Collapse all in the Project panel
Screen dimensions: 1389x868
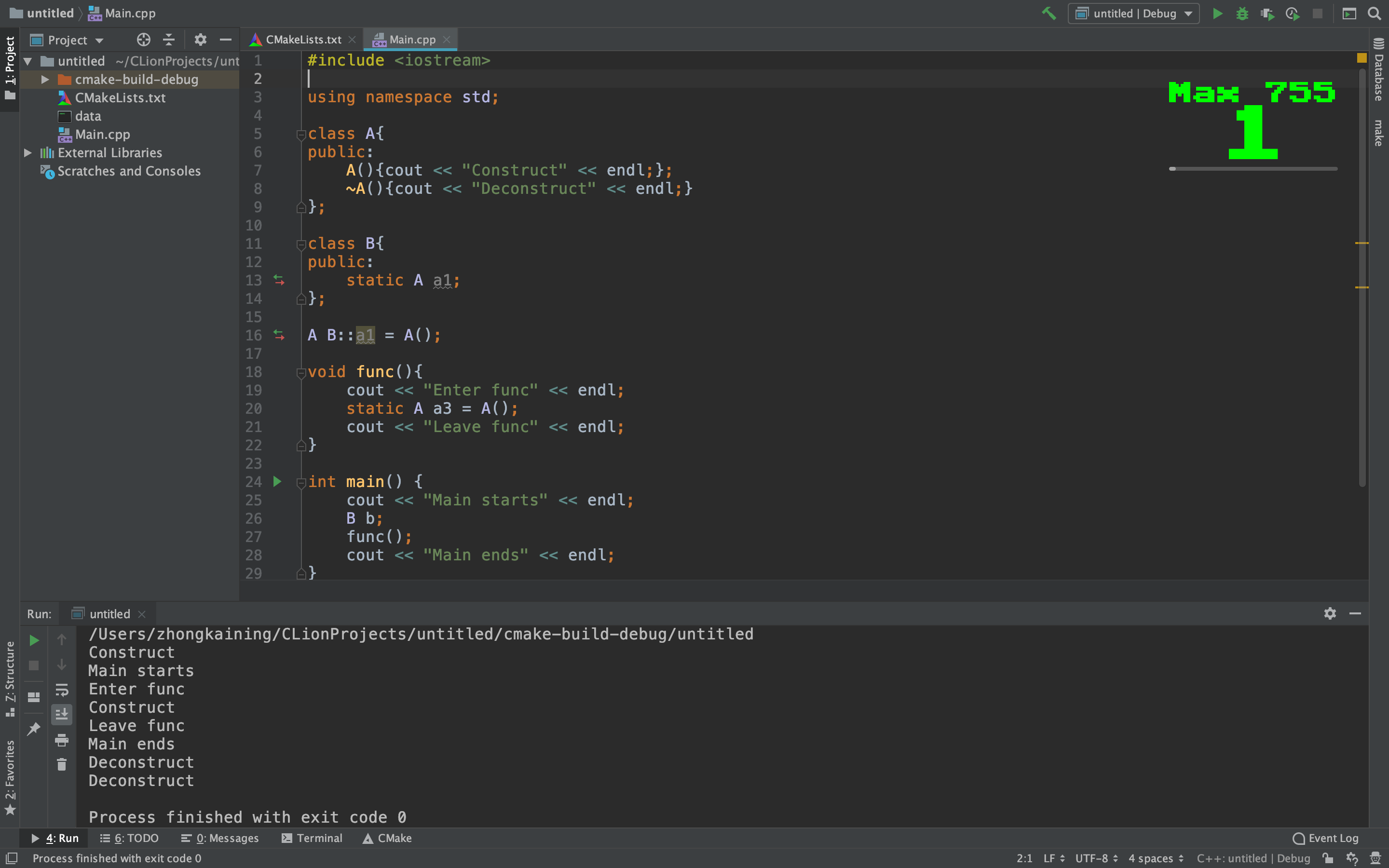pos(169,40)
